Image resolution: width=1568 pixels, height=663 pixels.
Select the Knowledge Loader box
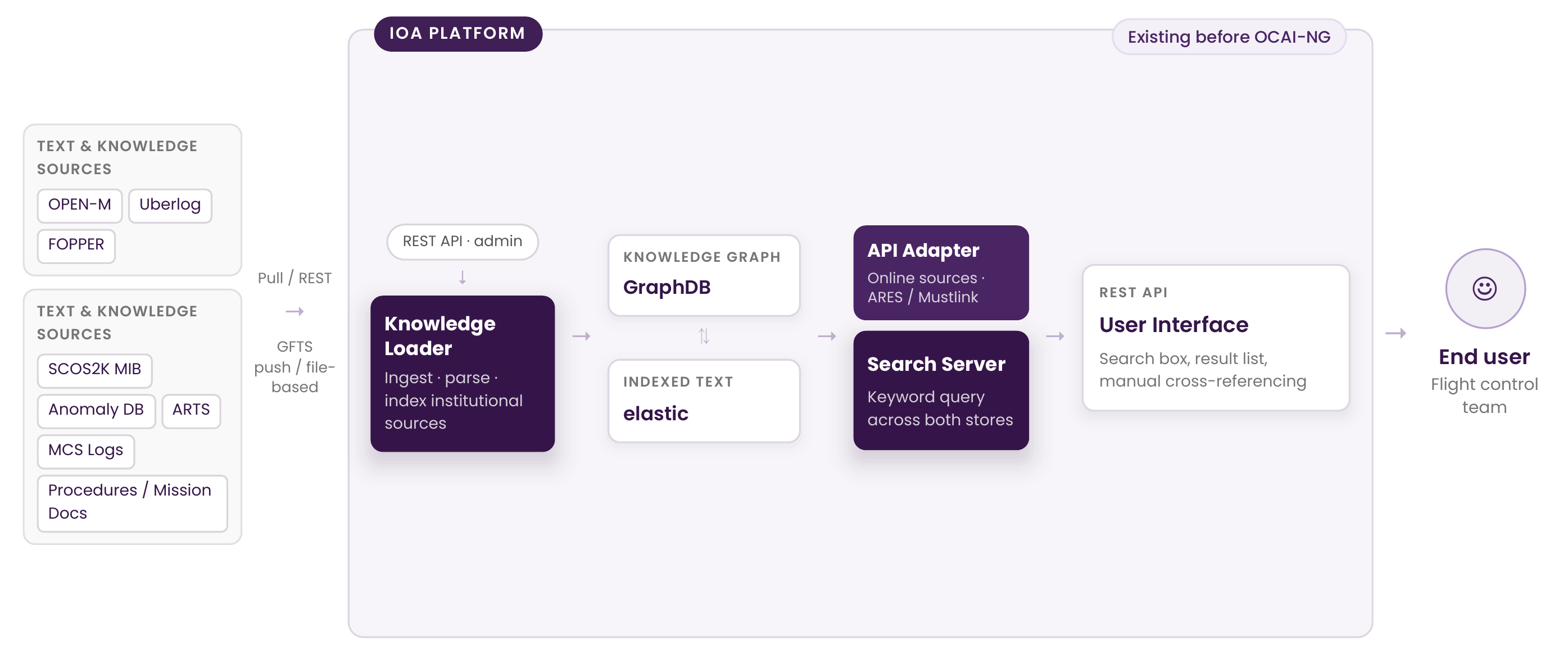[462, 373]
